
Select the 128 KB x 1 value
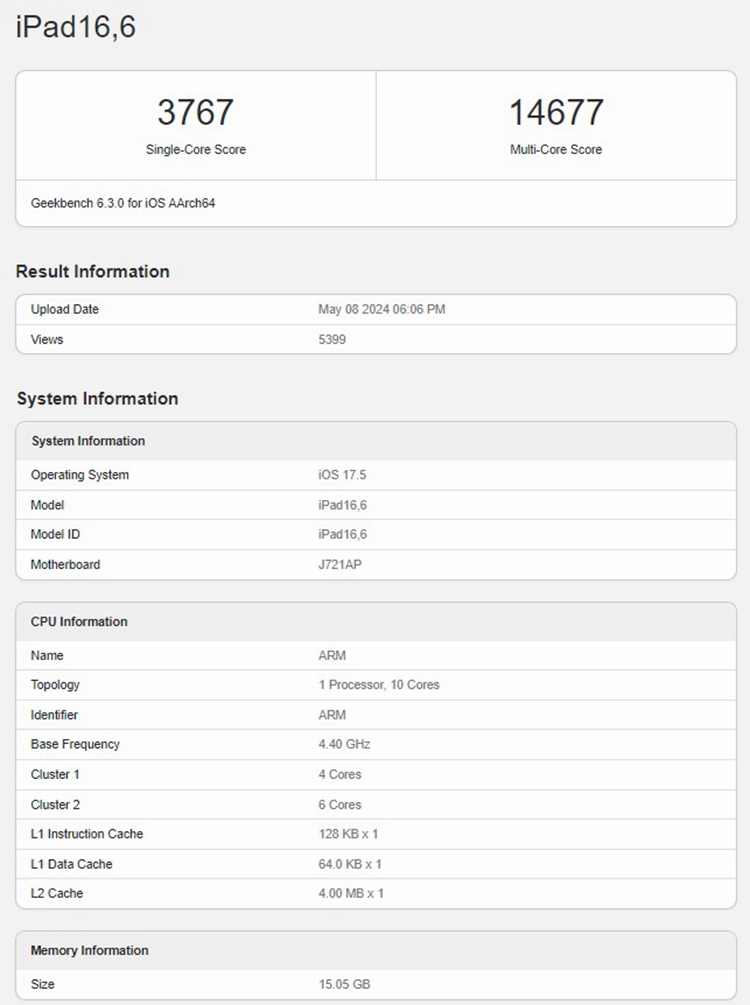(348, 834)
